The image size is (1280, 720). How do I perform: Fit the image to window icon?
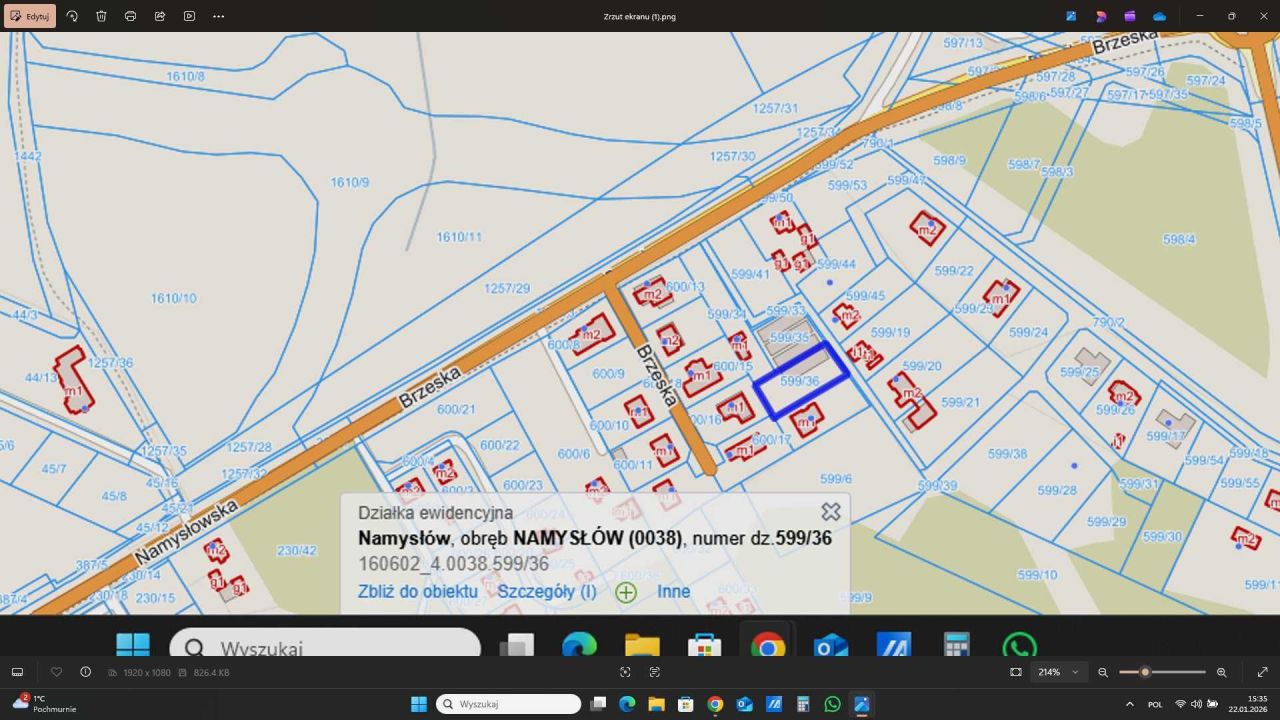click(1016, 672)
